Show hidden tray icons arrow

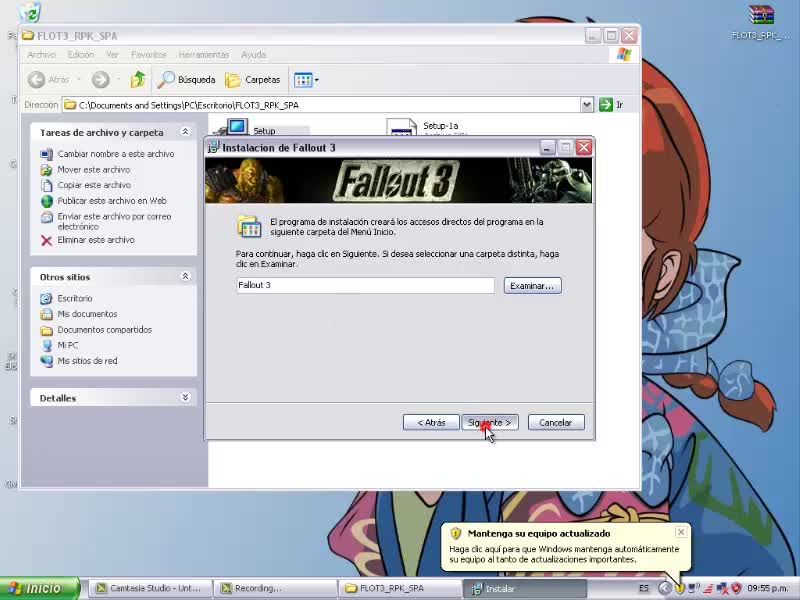(664, 588)
